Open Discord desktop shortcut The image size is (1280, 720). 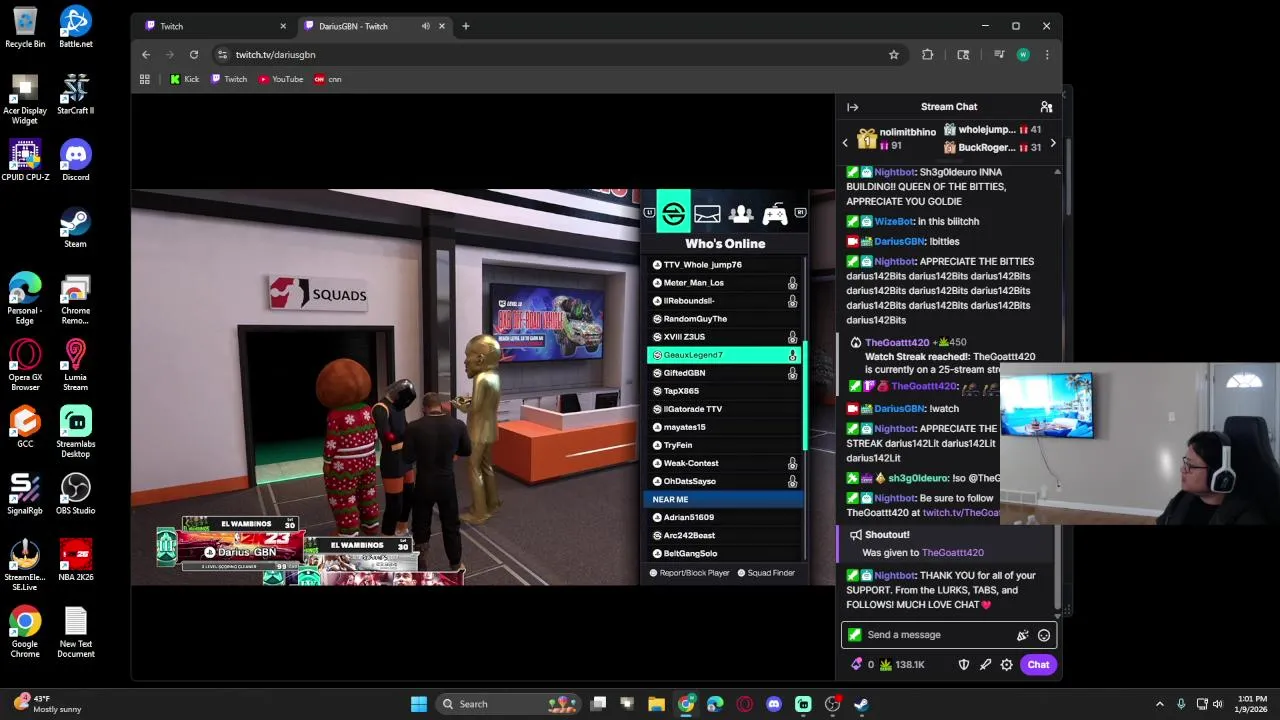(76, 160)
